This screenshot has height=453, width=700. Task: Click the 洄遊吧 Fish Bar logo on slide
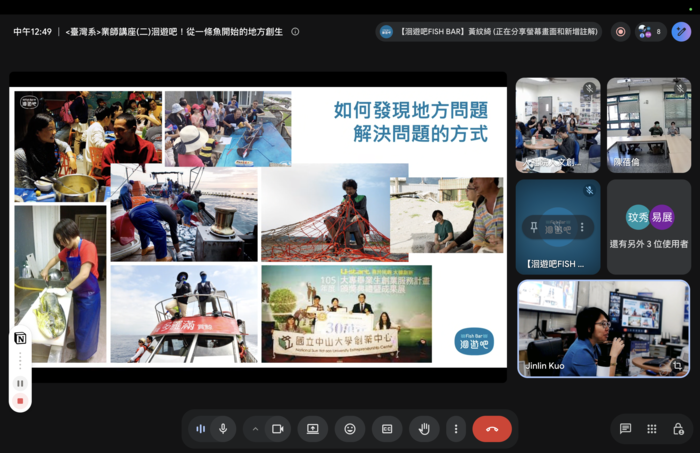click(x=474, y=341)
